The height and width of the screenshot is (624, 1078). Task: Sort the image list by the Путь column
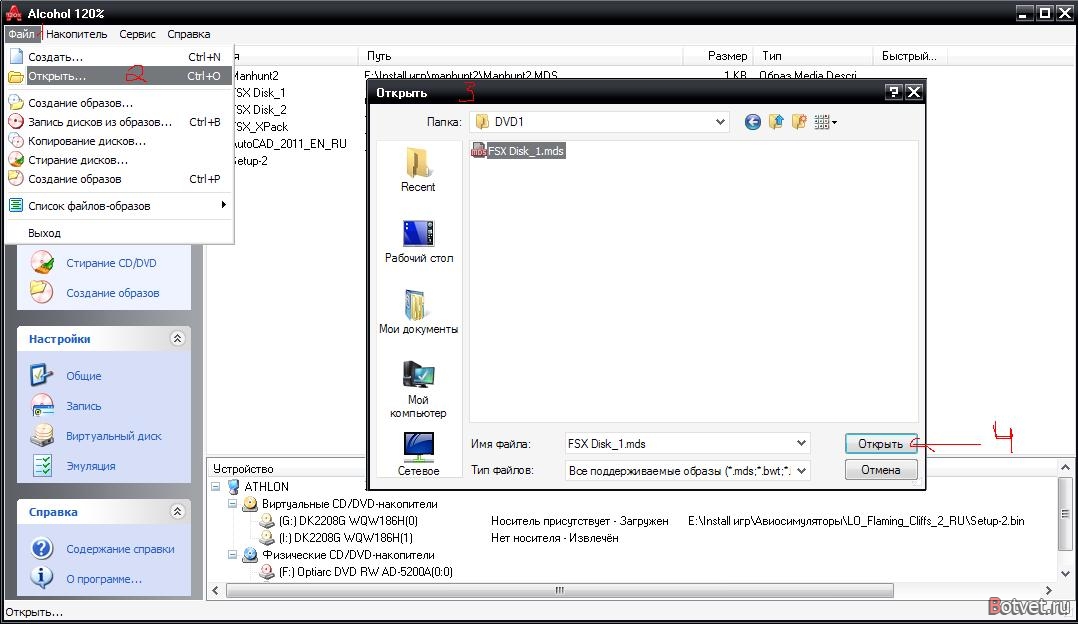point(520,56)
